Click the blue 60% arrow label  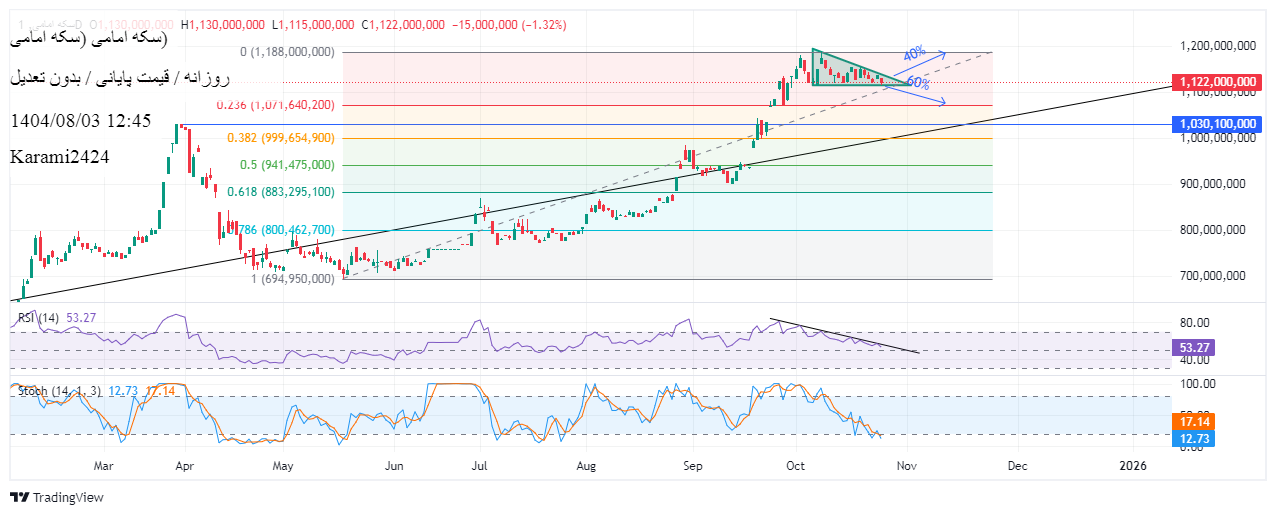(916, 83)
